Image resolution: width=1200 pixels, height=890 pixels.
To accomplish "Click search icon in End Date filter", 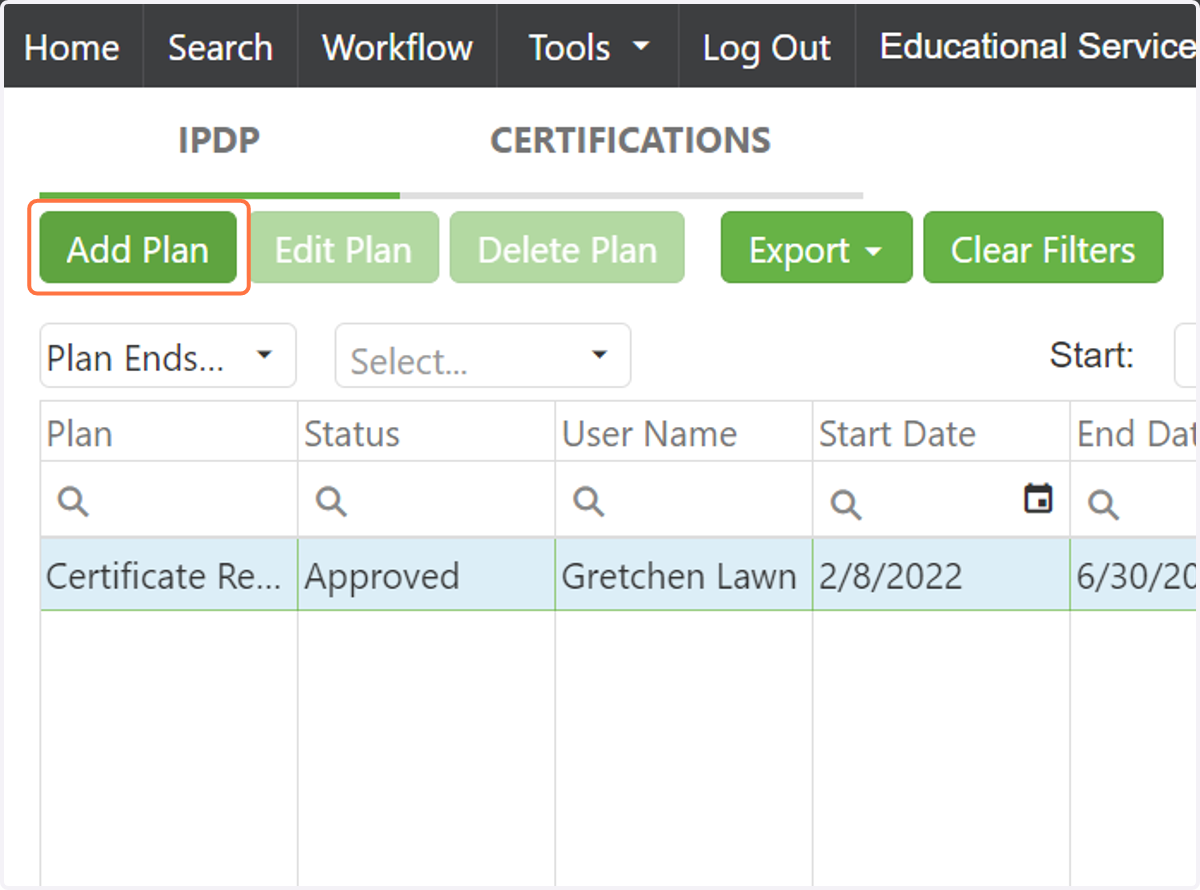I will (x=1104, y=504).
